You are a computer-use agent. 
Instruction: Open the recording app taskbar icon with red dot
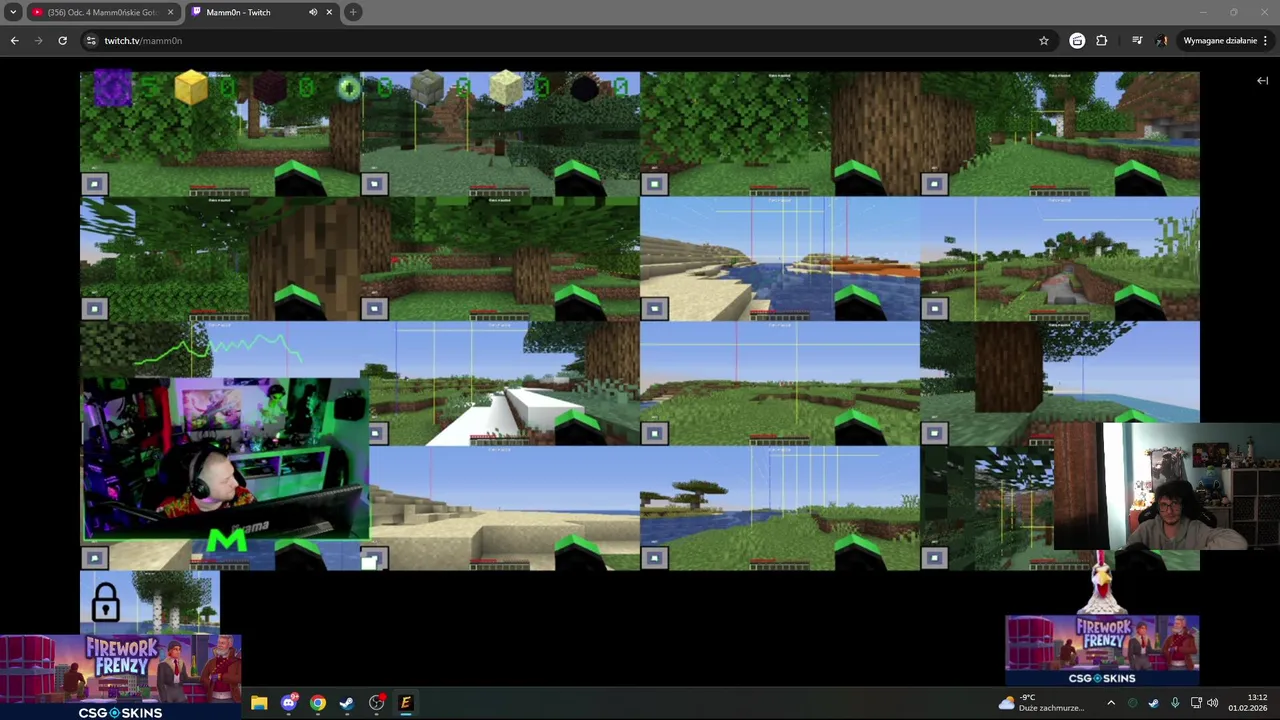point(377,703)
